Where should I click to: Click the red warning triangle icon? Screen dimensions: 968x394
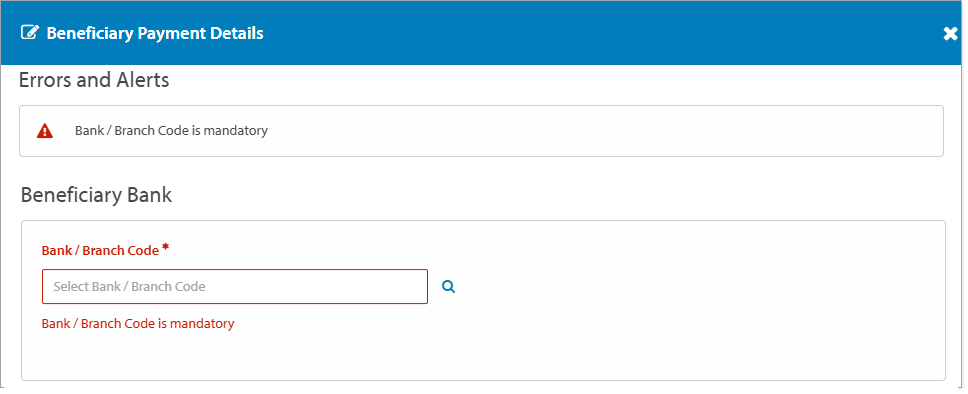point(44,131)
